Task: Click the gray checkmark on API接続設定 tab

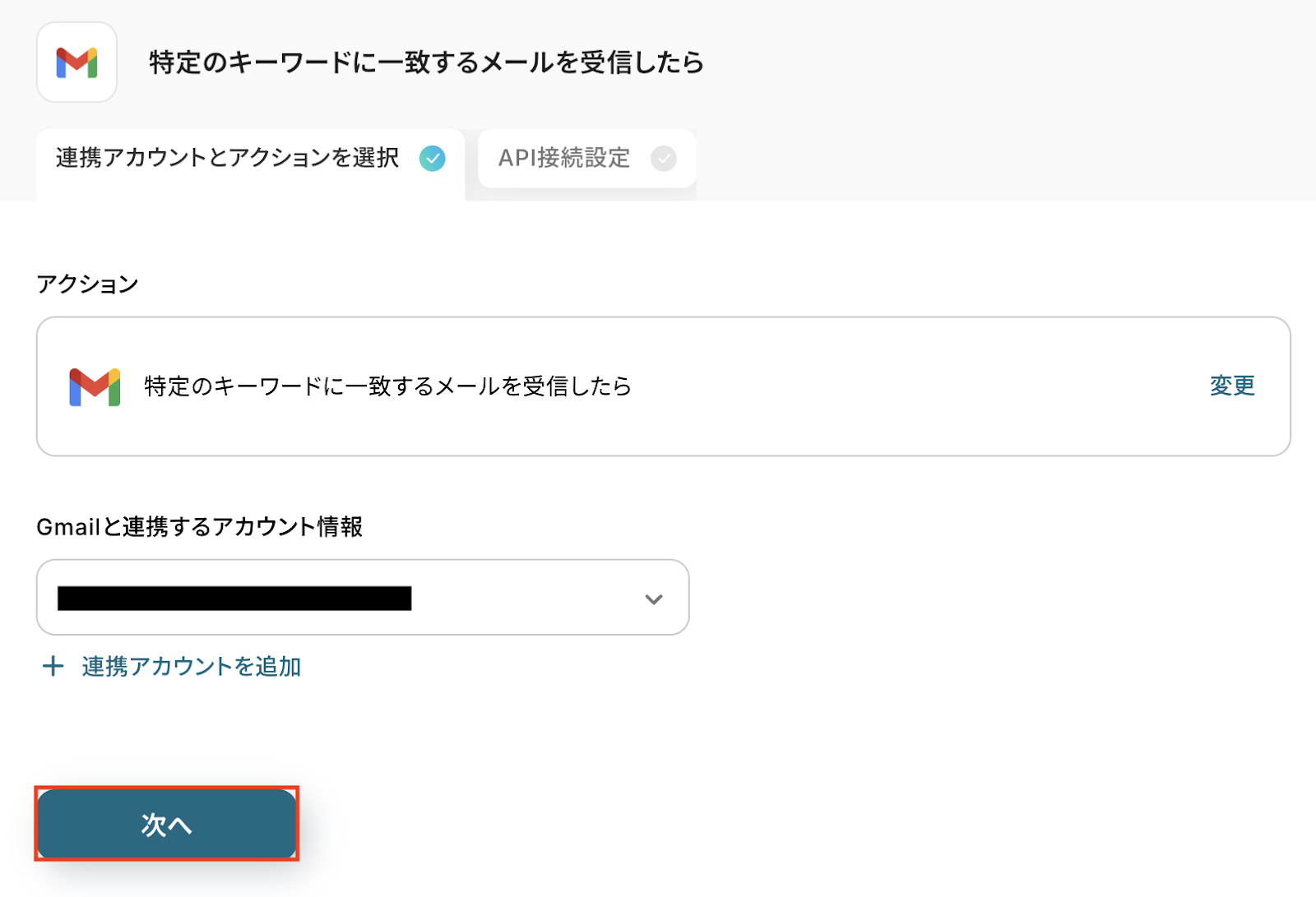Action: 664,158
